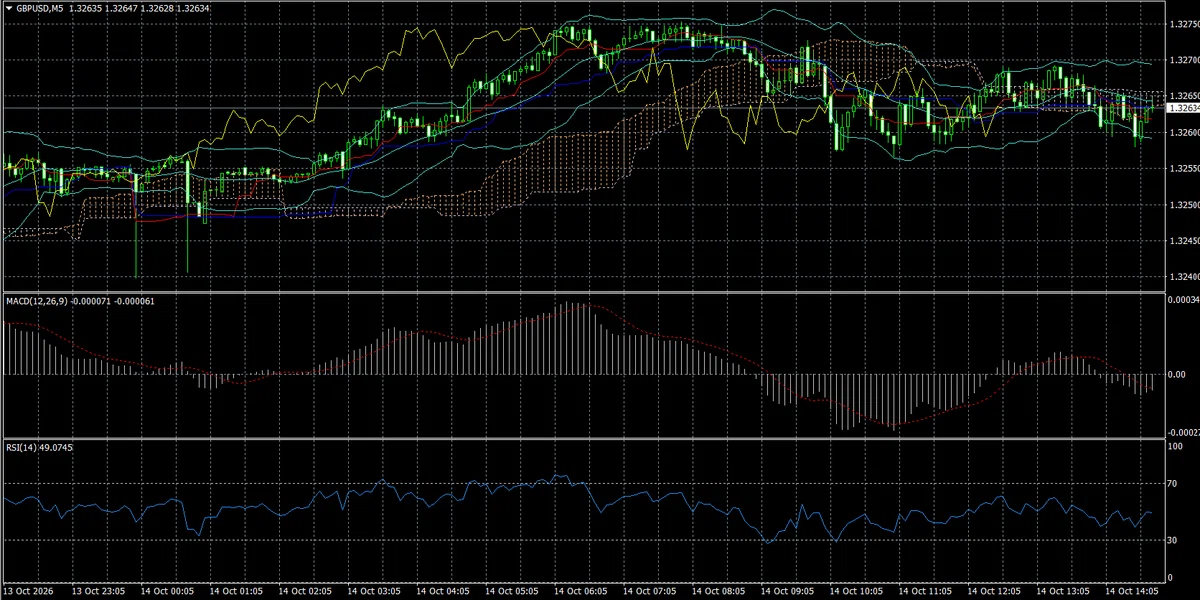Click the 14 Oct 07:05 time label
Viewport: 1200px width, 600px height.
click(x=652, y=591)
